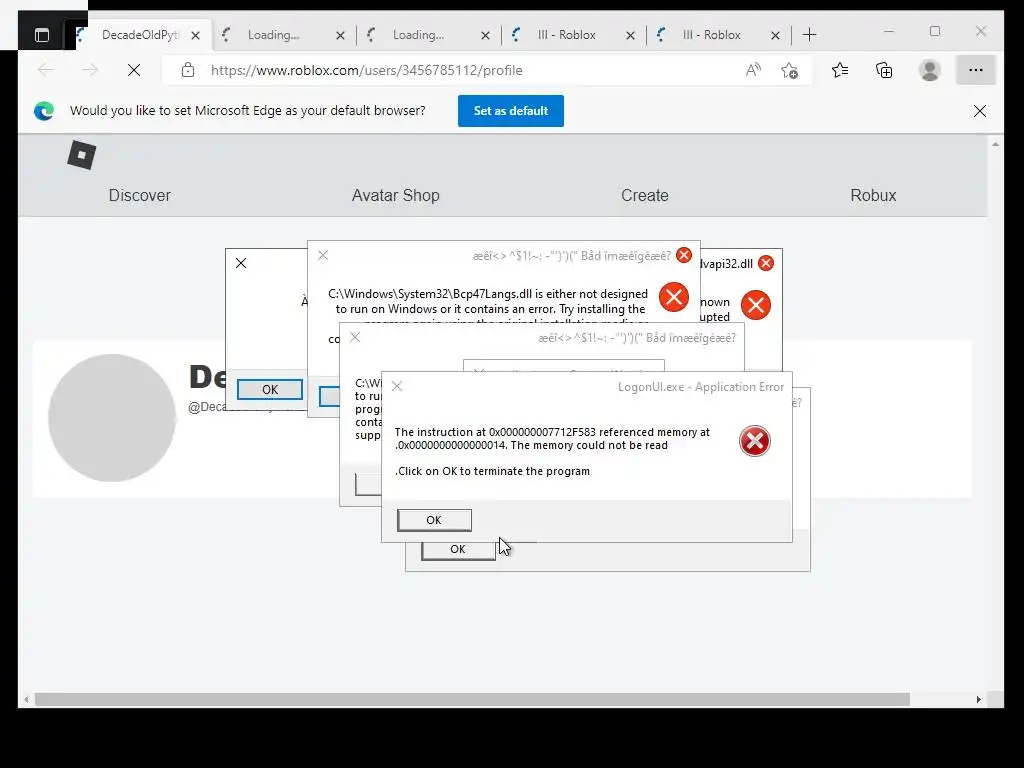Click the scroll right arrow
The width and height of the screenshot is (1024, 768).
click(978, 699)
